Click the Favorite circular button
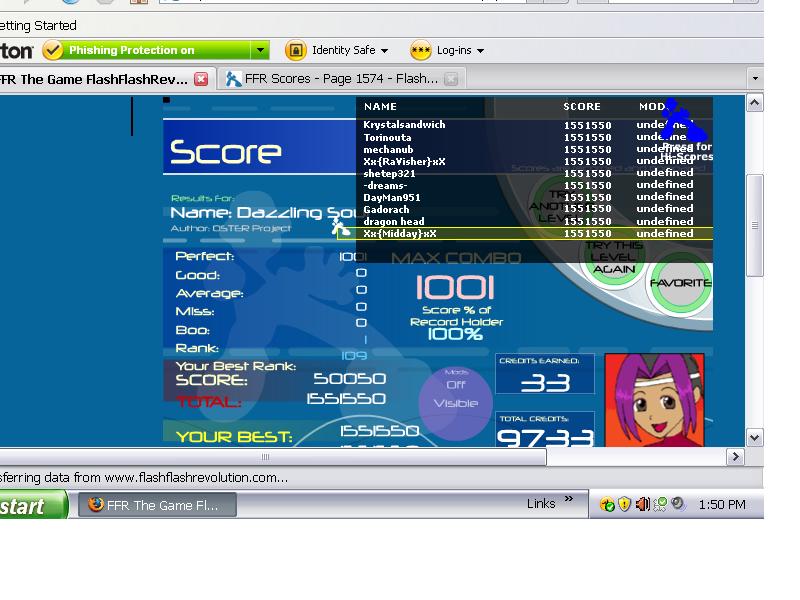 pyautogui.click(x=681, y=283)
